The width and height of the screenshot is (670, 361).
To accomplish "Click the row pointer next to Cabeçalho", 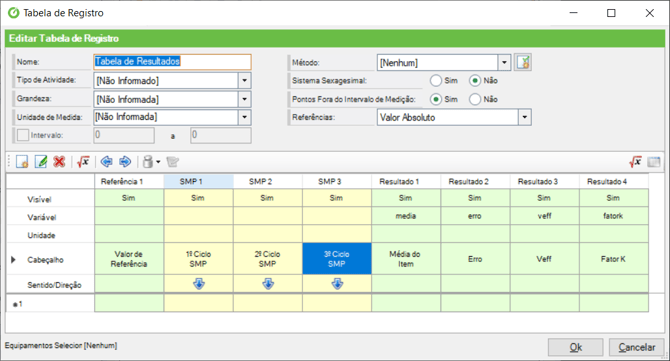I will point(13,259).
